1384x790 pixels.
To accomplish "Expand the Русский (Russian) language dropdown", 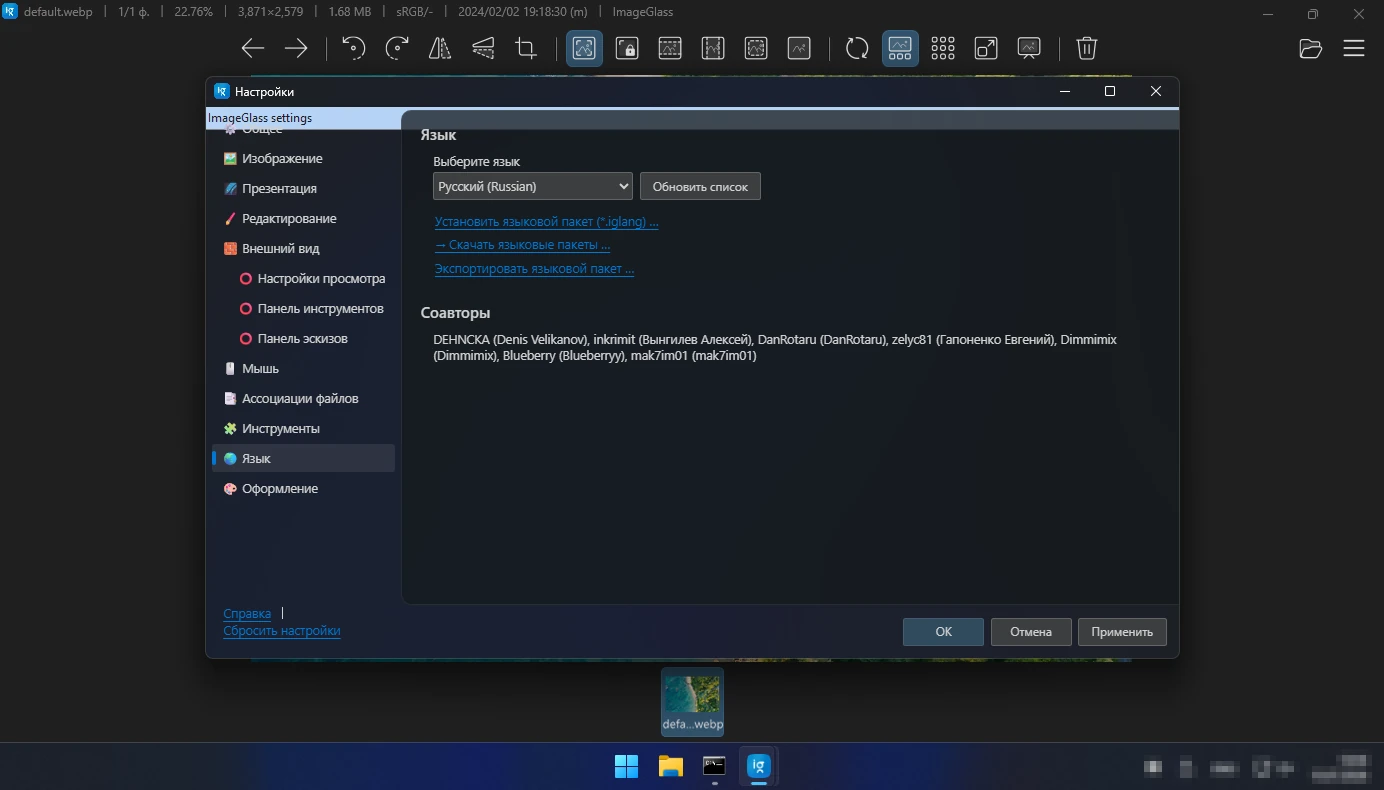I will (x=533, y=186).
